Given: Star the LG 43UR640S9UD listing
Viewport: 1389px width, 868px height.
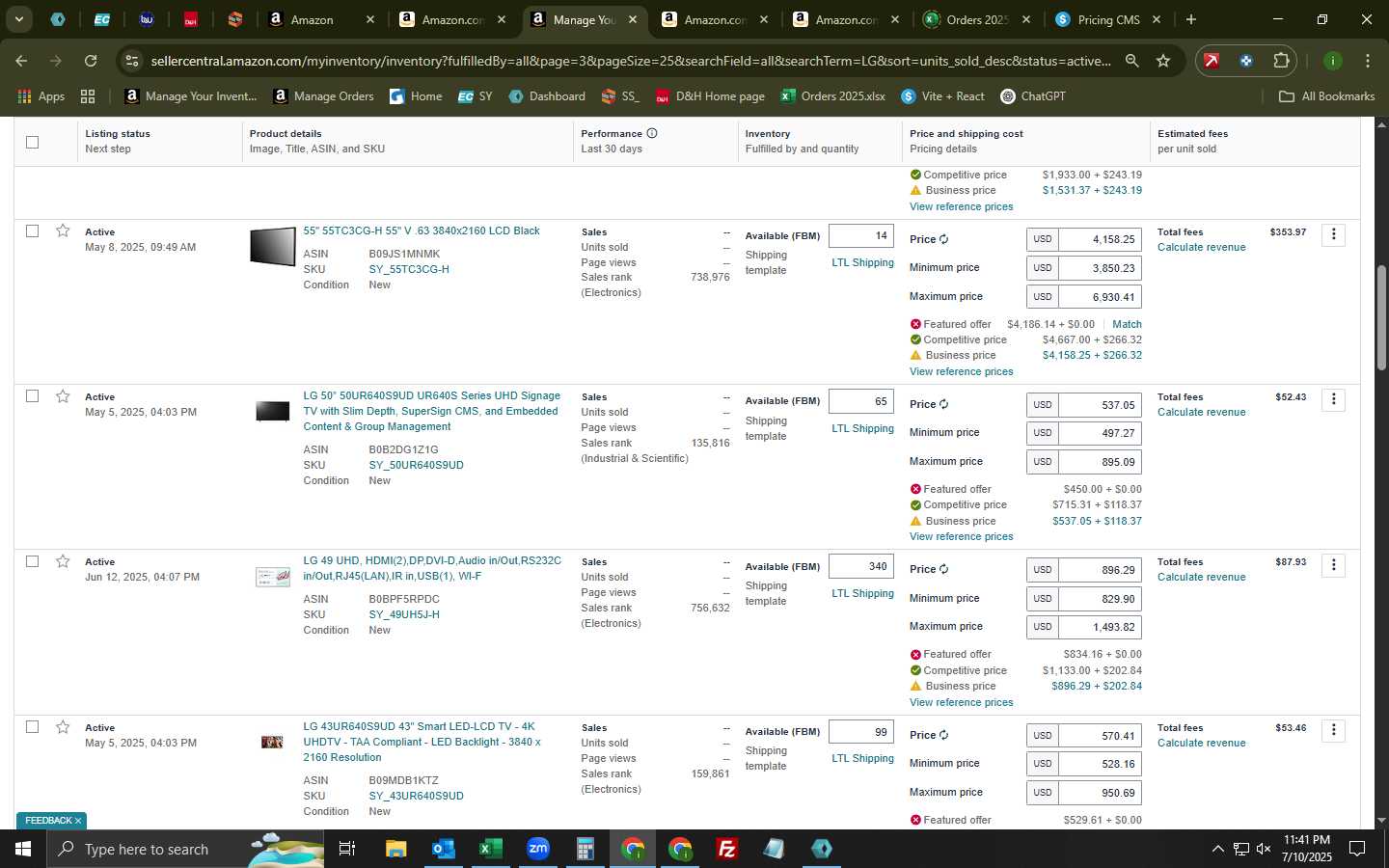Looking at the screenshot, I should (x=63, y=727).
